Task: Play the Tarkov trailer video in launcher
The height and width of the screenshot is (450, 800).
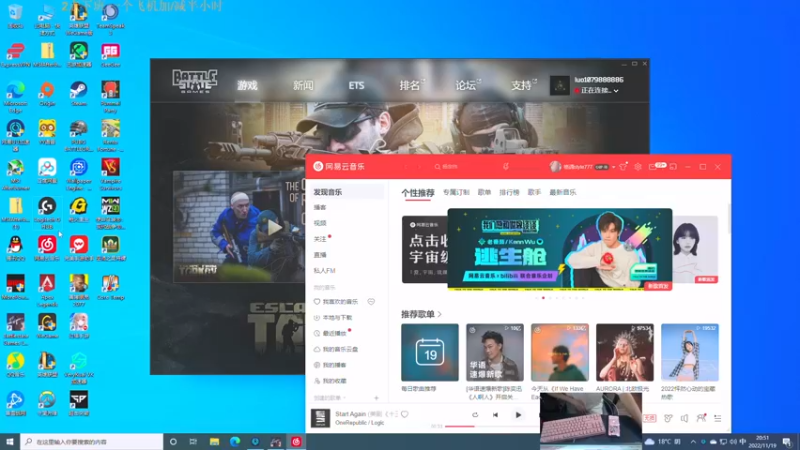Action: (x=274, y=228)
